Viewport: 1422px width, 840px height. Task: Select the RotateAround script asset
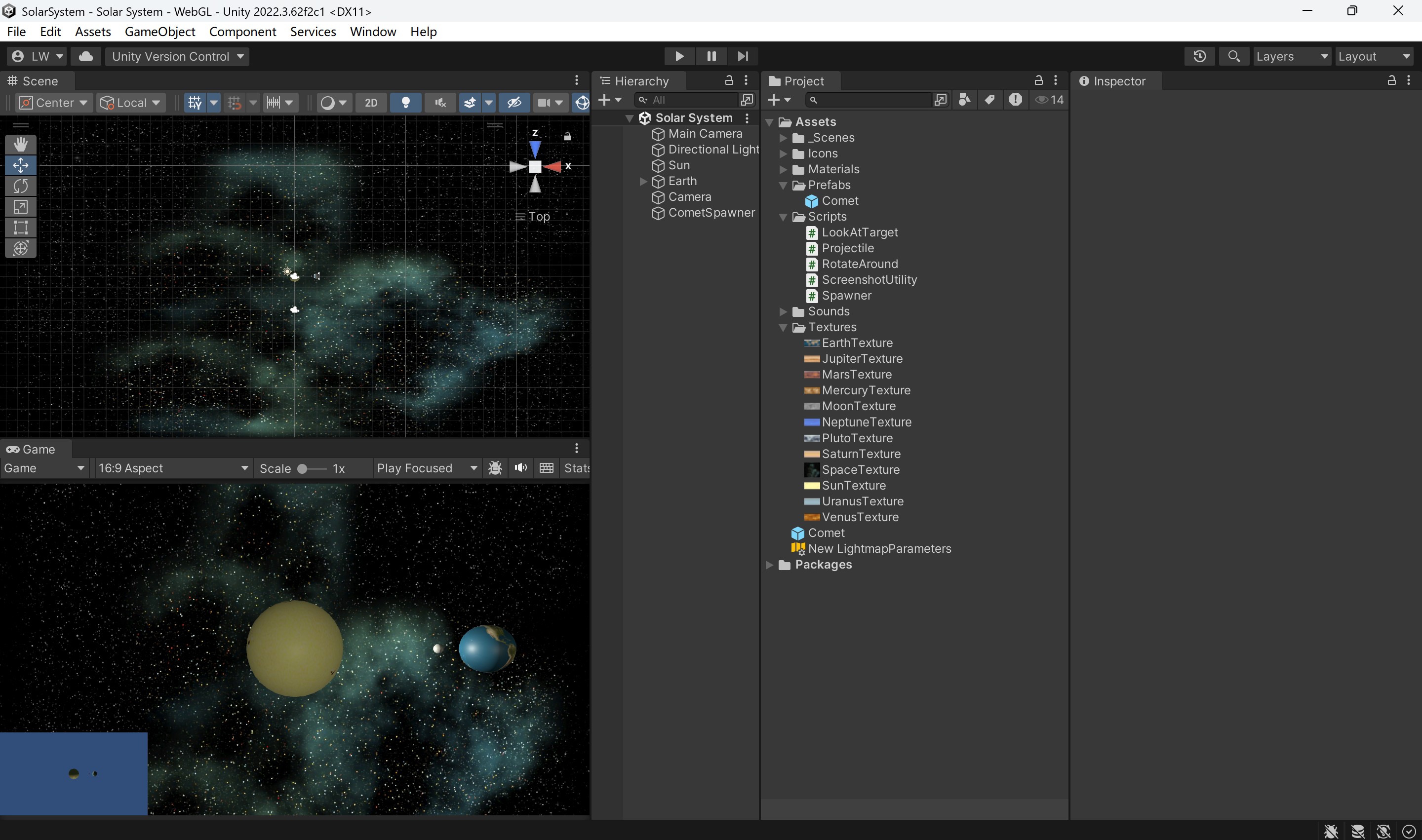(859, 264)
